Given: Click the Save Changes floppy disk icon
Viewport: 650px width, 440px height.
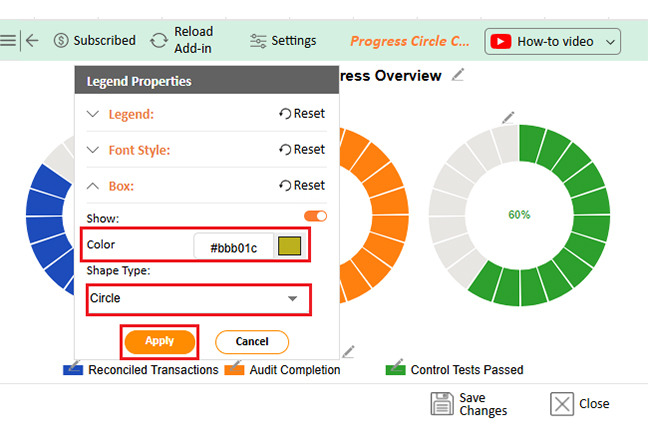Looking at the screenshot, I should pyautogui.click(x=442, y=404).
